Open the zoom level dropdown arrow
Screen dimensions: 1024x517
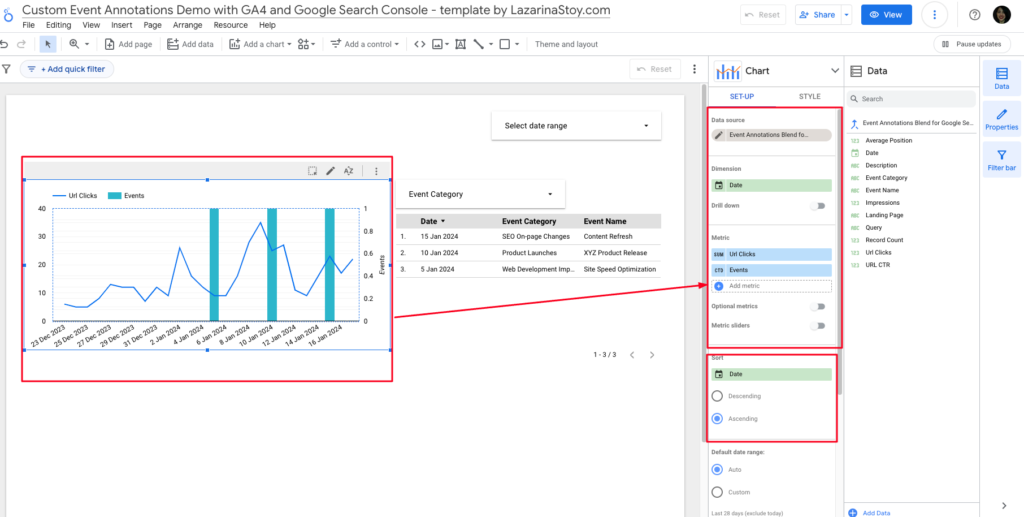[87, 44]
